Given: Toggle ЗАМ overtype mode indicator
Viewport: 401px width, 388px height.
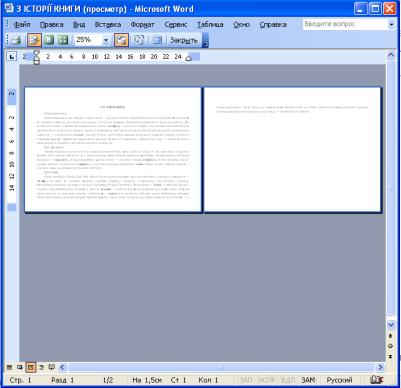Looking at the screenshot, I should [308, 380].
